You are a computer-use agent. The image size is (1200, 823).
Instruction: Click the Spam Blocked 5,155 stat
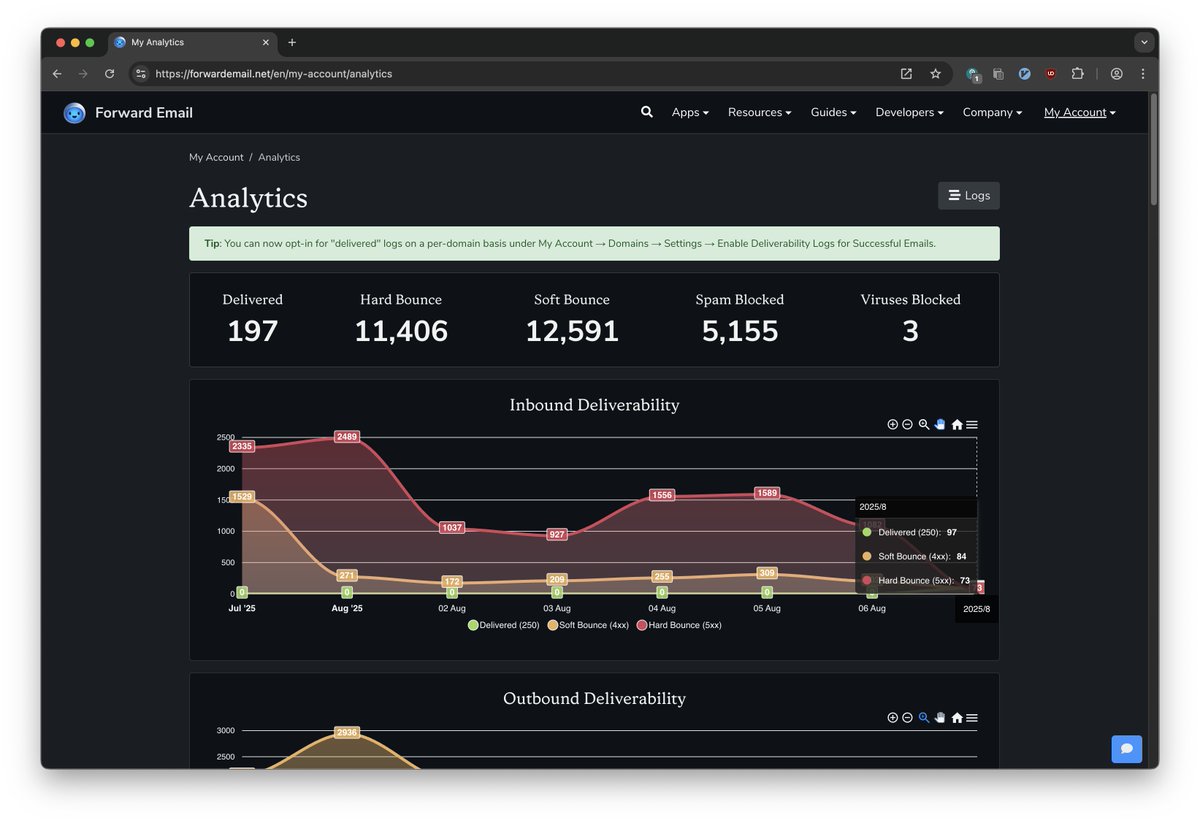tap(740, 319)
